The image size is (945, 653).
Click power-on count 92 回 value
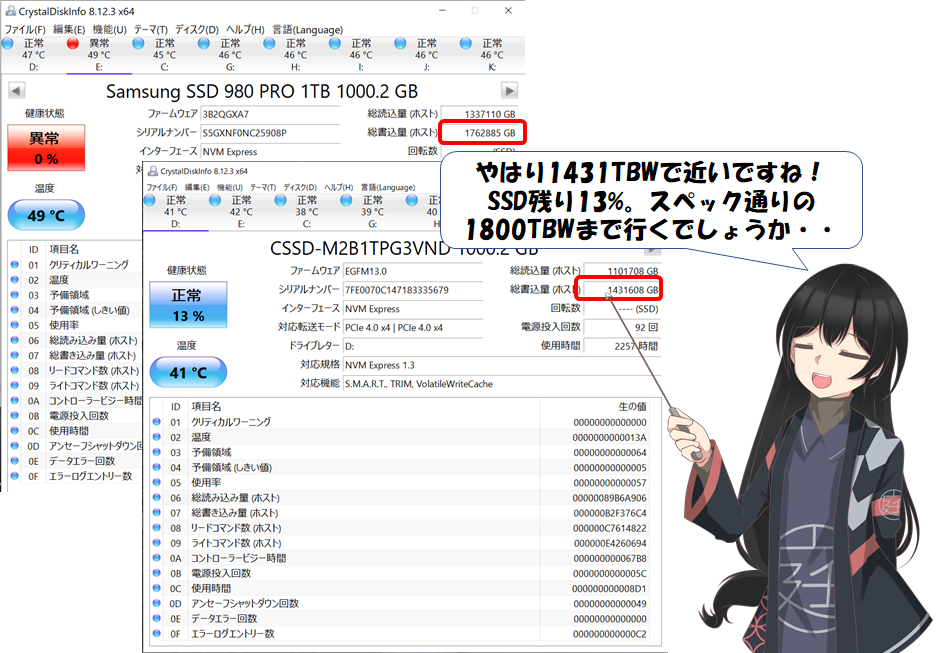pyautogui.click(x=622, y=327)
